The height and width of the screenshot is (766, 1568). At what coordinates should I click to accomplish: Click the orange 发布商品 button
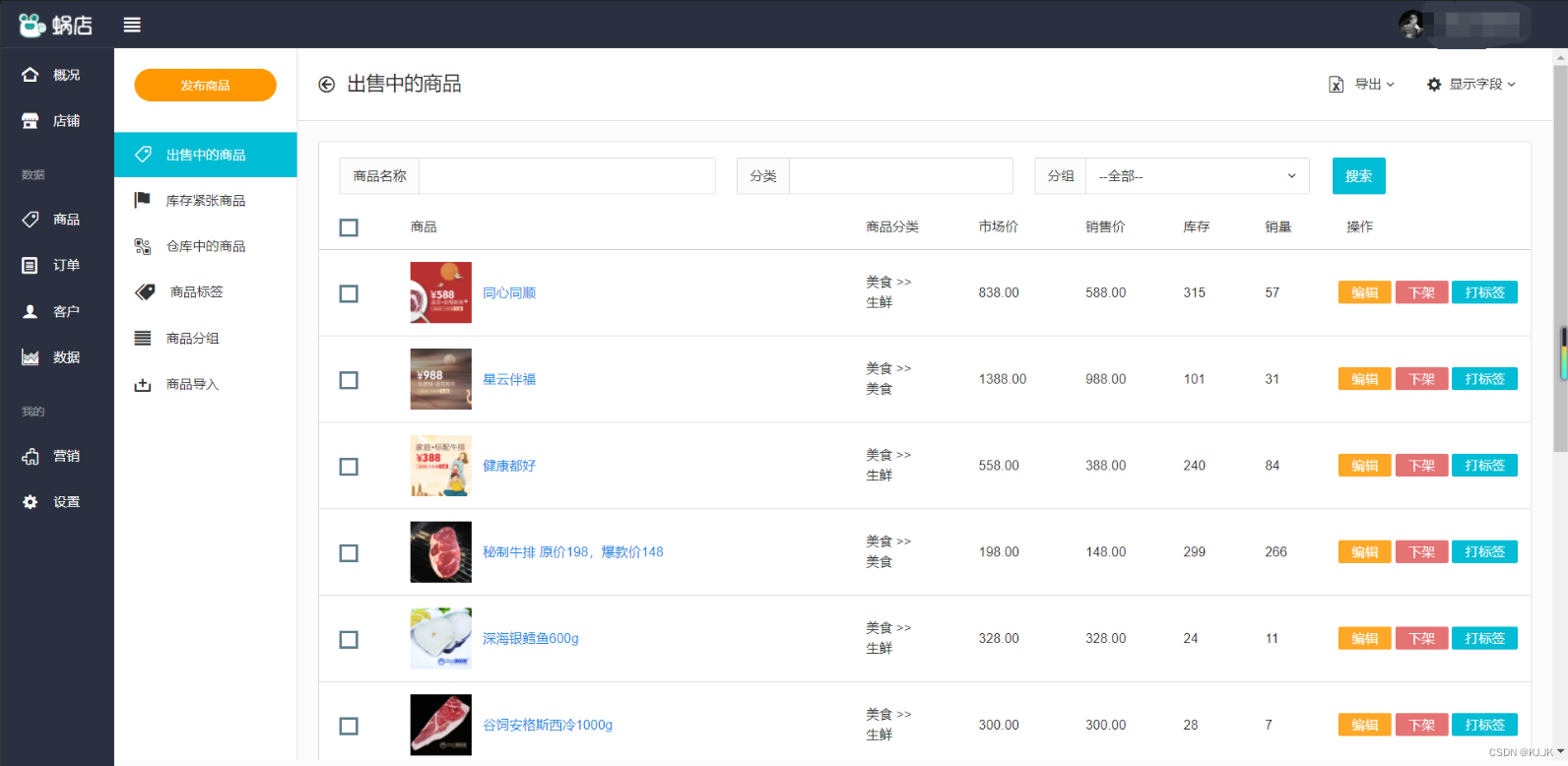pyautogui.click(x=205, y=86)
